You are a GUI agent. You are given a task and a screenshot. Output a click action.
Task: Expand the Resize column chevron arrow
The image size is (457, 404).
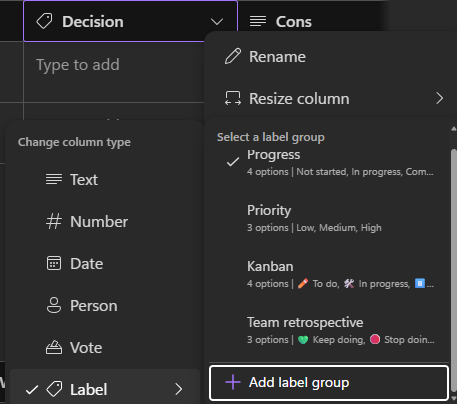pos(440,98)
